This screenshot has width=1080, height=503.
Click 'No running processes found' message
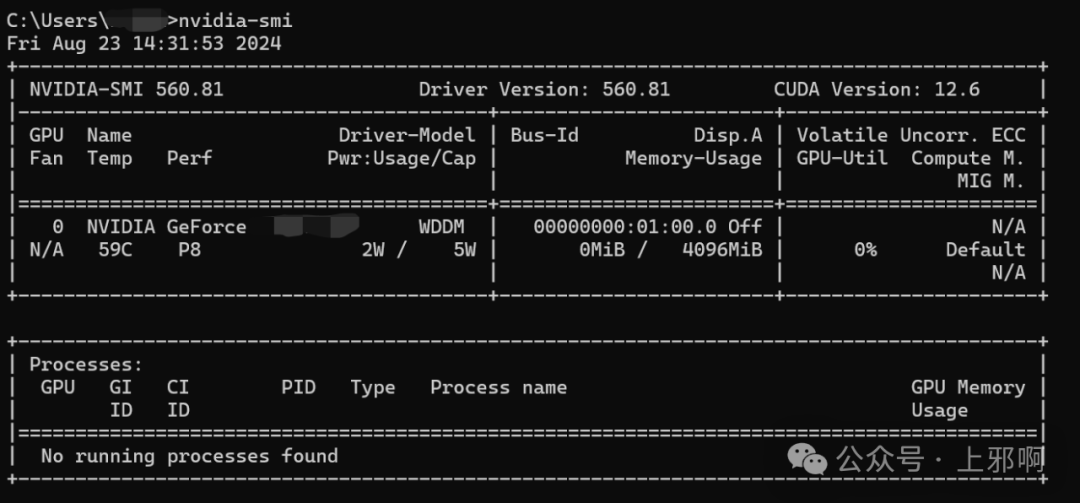(189, 456)
